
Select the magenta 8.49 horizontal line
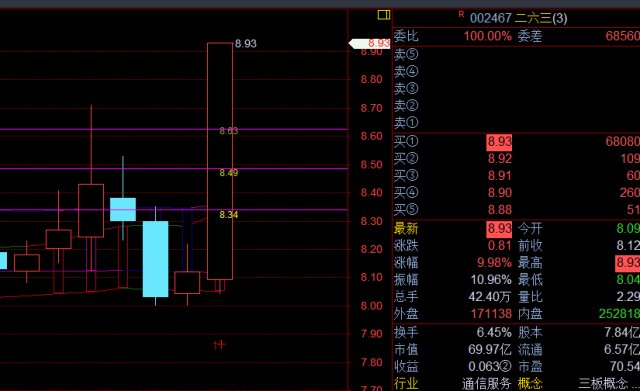click(x=174, y=168)
